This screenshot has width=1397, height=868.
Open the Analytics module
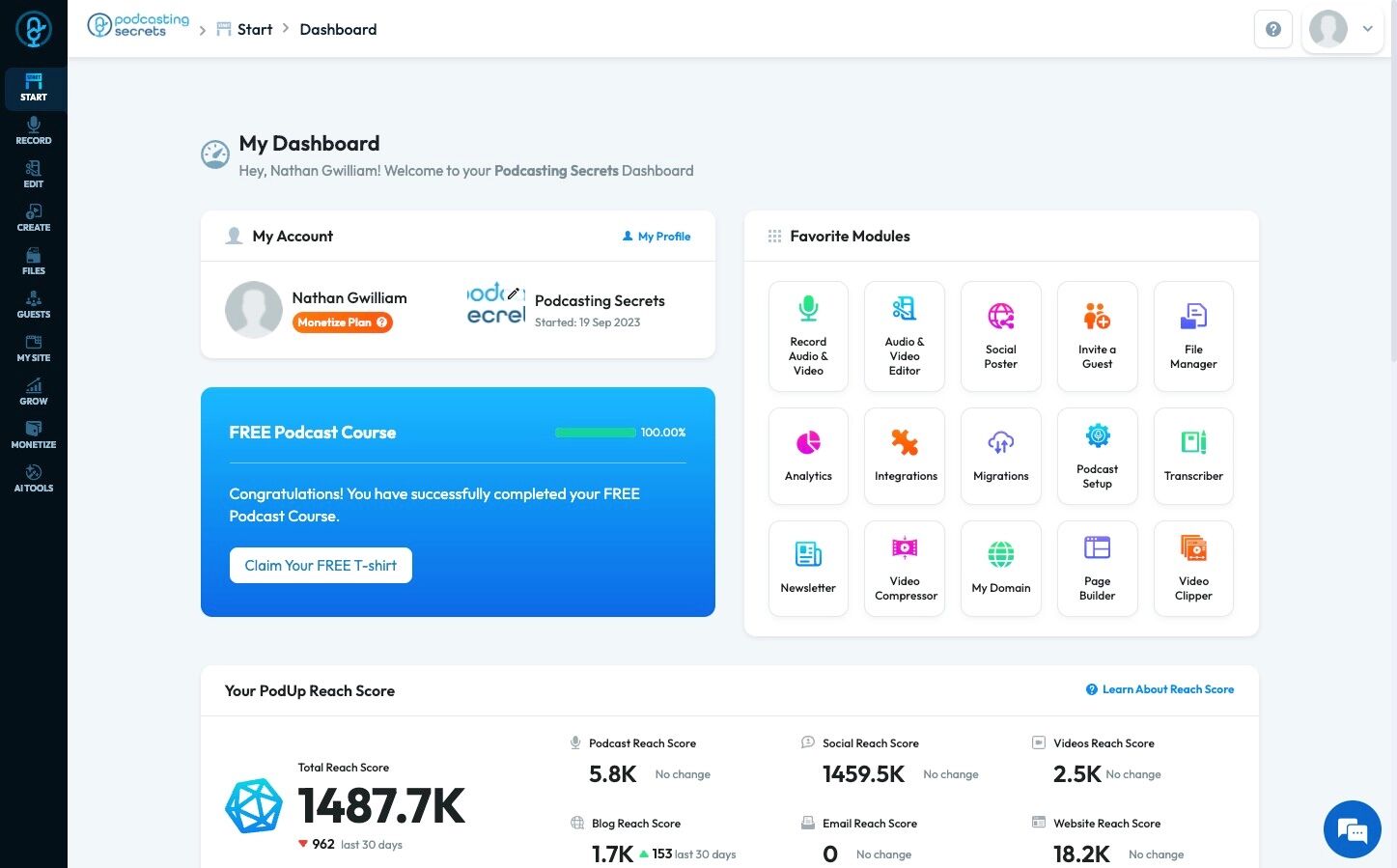[x=808, y=456]
